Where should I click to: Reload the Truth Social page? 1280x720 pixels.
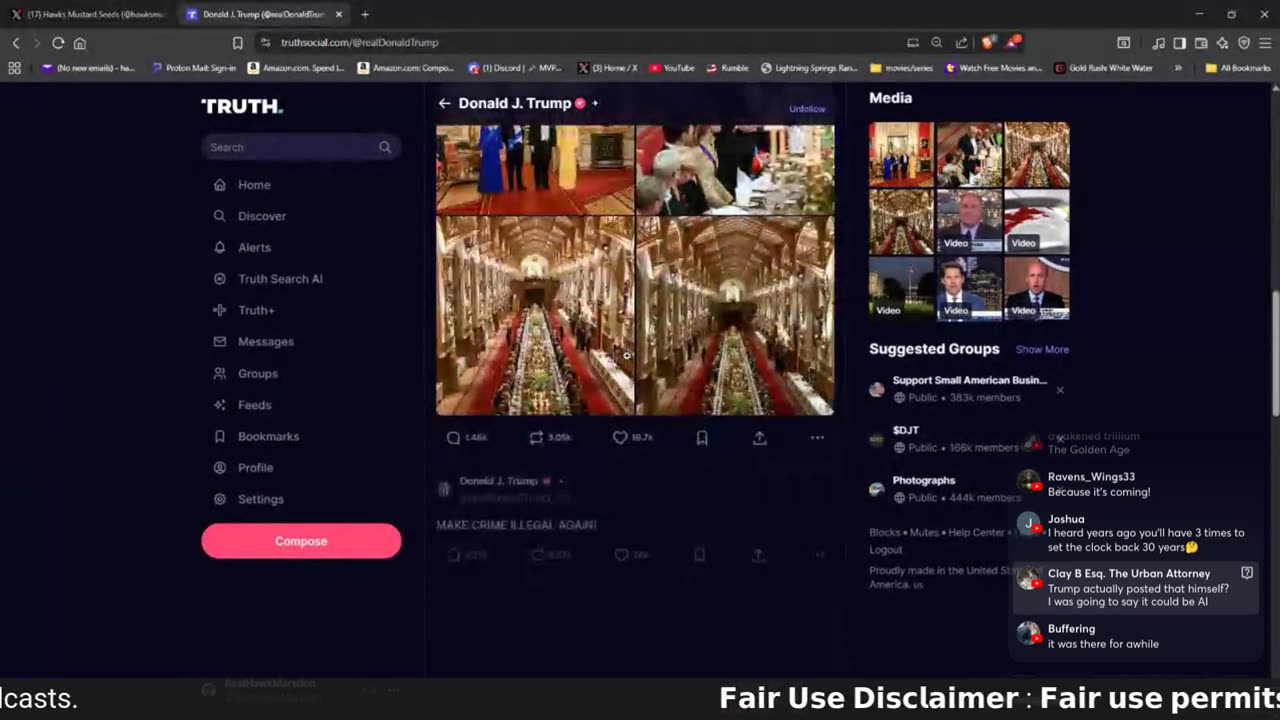(x=58, y=43)
